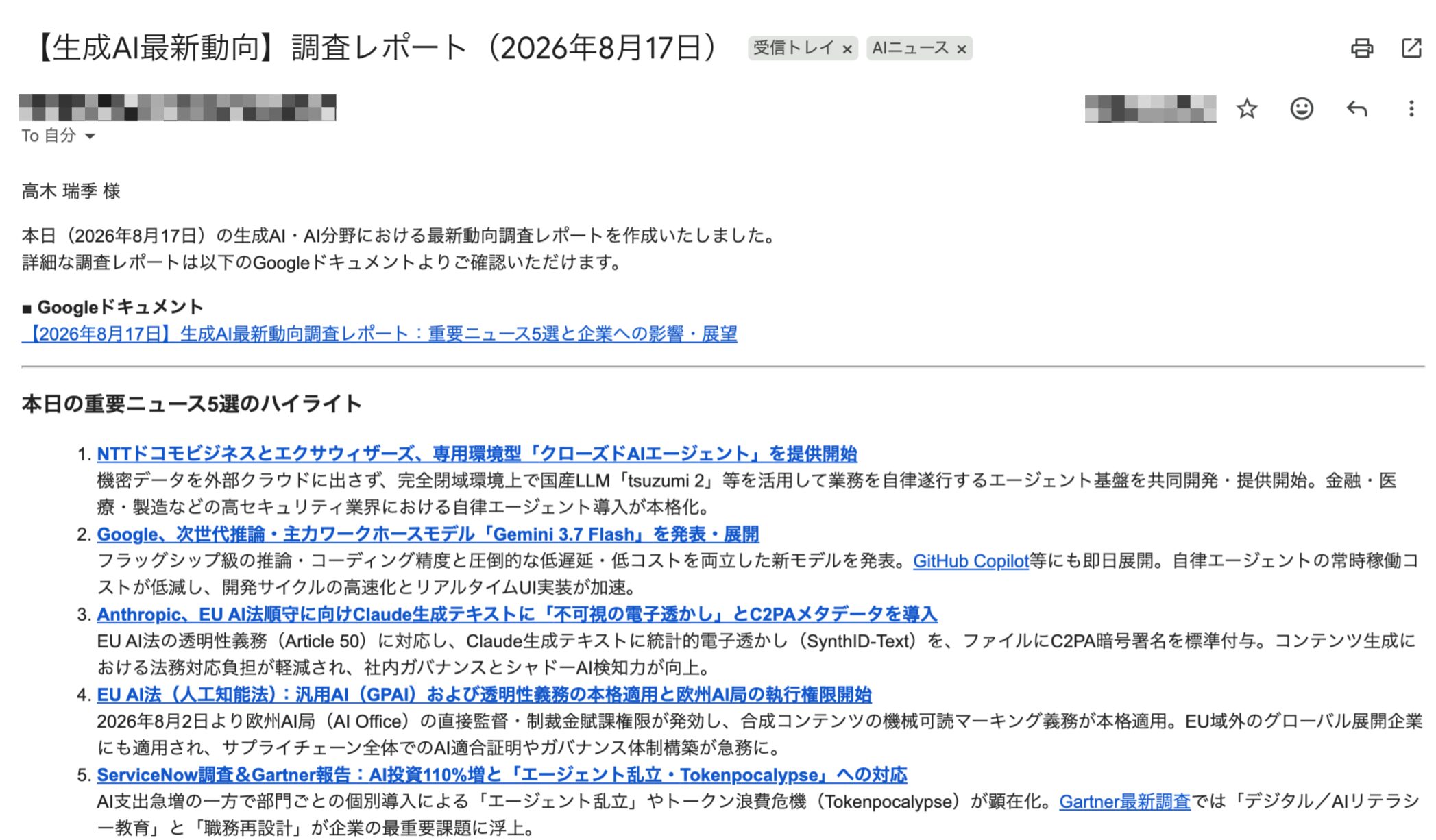Open the Anthropic Claude watermark article link
Screen dimensions: 1436x840
coord(517,614)
